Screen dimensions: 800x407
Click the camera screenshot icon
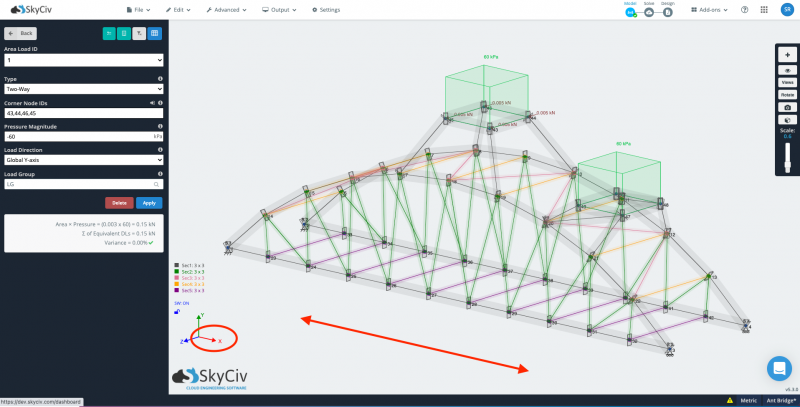(788, 107)
